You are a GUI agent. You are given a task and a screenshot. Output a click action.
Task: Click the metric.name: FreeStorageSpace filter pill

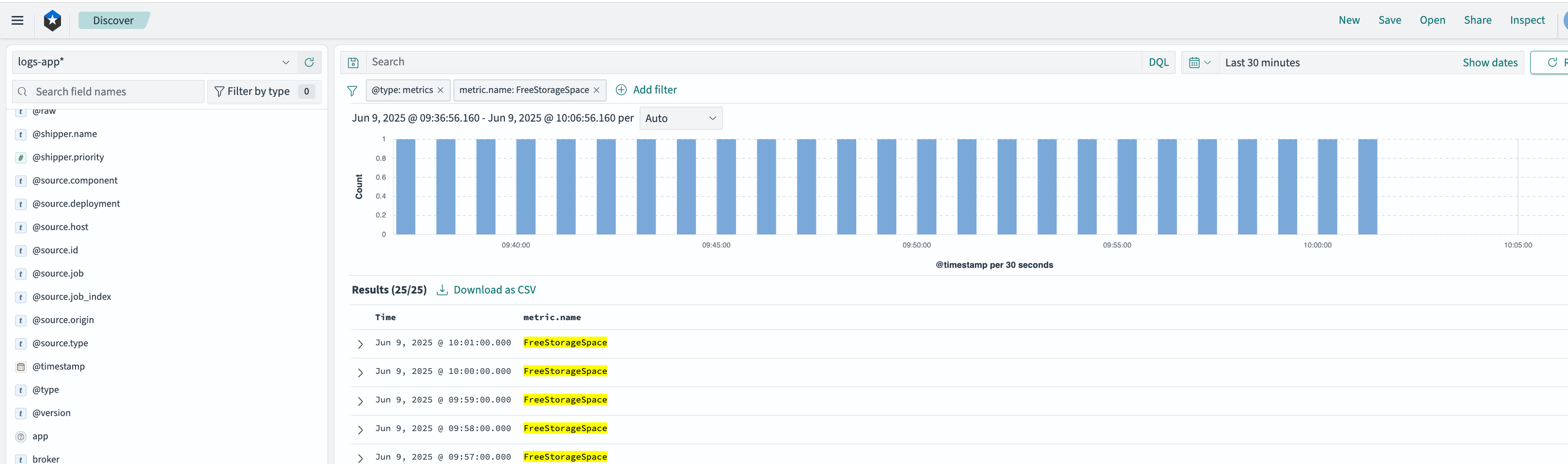point(523,90)
